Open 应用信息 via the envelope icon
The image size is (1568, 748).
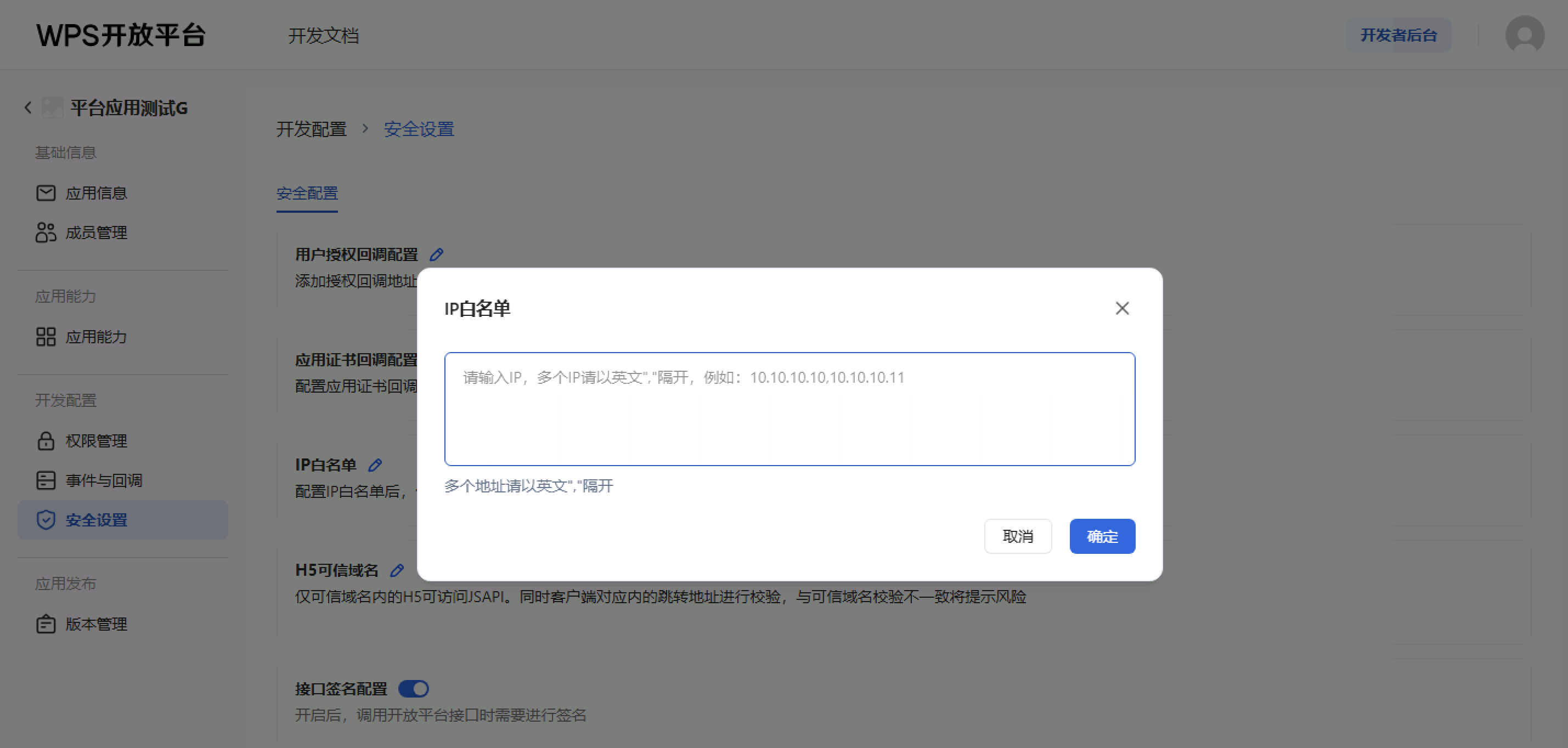[x=45, y=193]
